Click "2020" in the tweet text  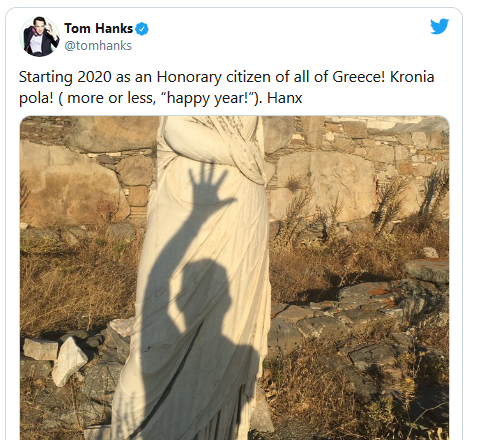[94, 77]
